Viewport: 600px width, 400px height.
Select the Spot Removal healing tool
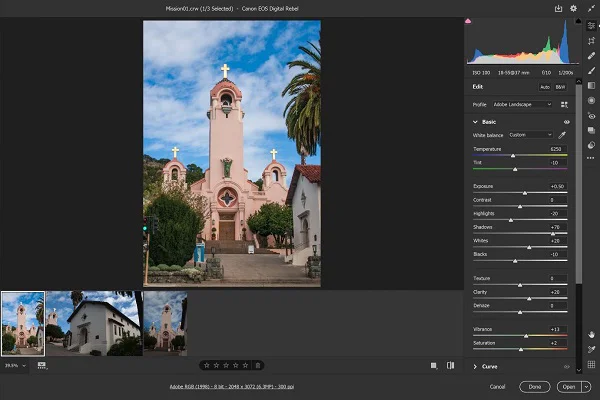592,55
